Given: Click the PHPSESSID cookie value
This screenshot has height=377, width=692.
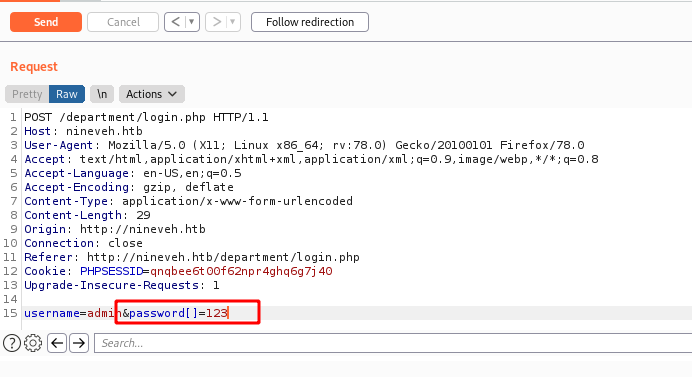Looking at the screenshot, I should point(241,271).
